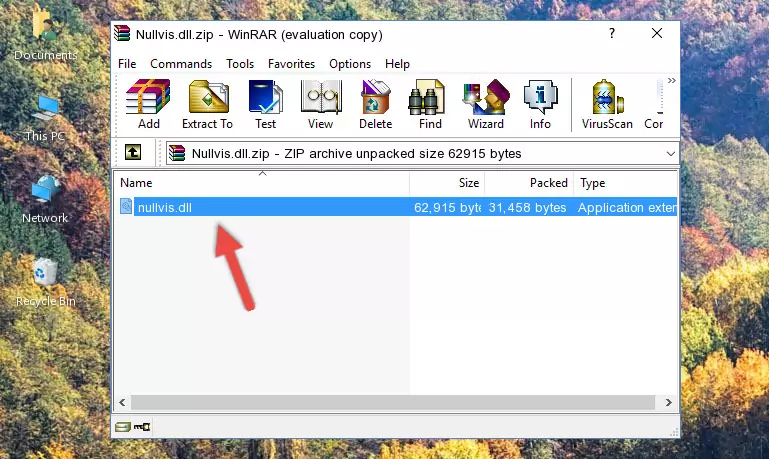Click the Extract To toolbar icon
The width and height of the screenshot is (769, 459).
coord(207,104)
